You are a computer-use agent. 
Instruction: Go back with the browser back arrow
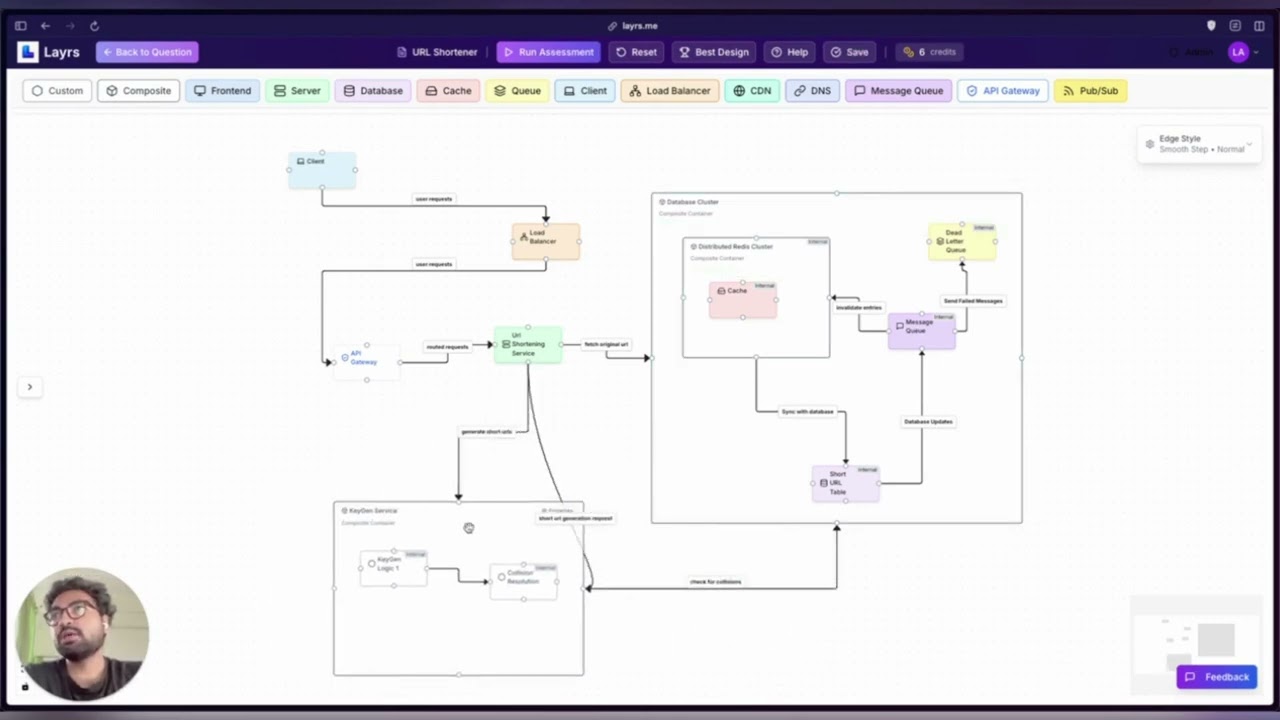[45, 26]
